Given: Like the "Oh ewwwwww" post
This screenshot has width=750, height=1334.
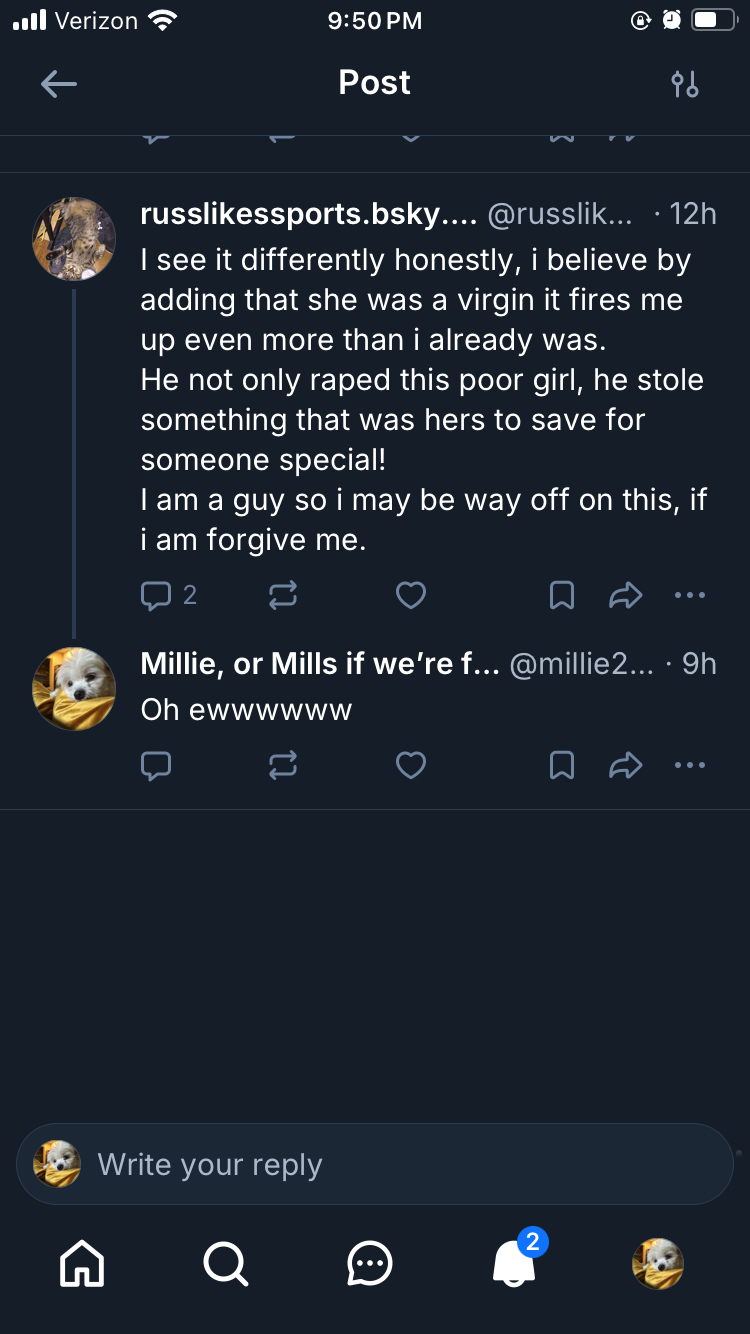Looking at the screenshot, I should (411, 766).
